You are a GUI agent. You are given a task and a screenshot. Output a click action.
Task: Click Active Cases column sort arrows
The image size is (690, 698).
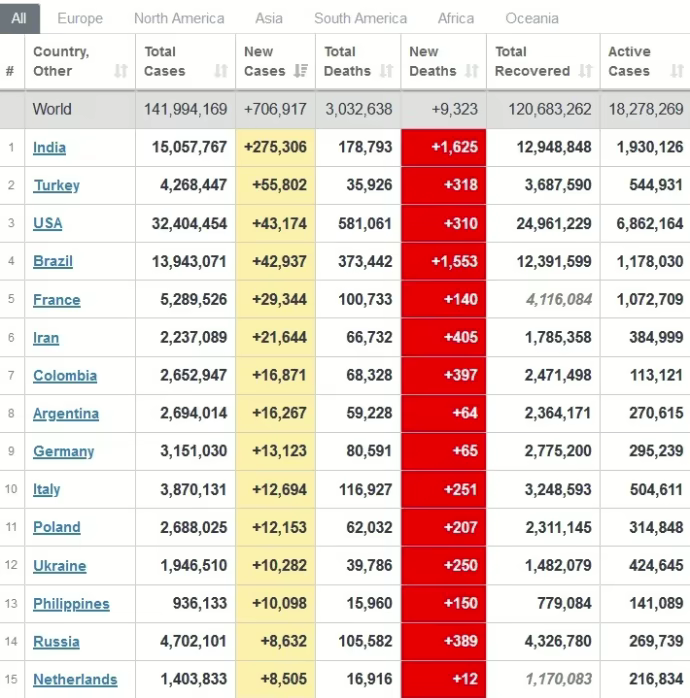[x=677, y=71]
